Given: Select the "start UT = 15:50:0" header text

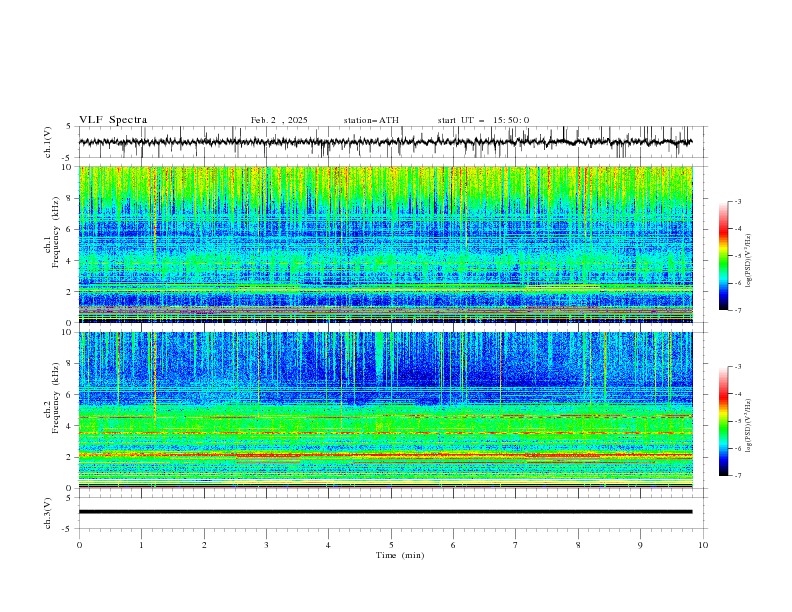Looking at the screenshot, I should pyautogui.click(x=483, y=120).
